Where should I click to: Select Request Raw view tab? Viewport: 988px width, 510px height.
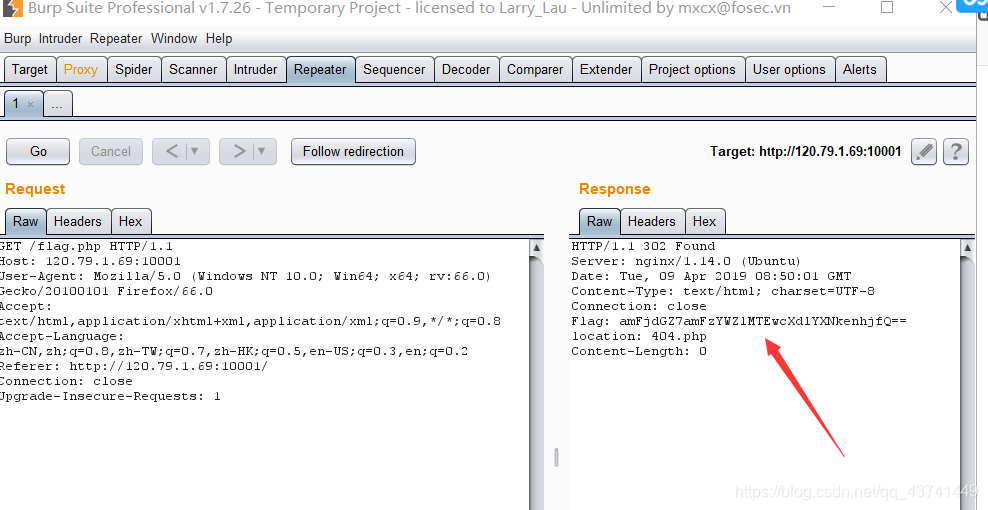click(x=25, y=221)
